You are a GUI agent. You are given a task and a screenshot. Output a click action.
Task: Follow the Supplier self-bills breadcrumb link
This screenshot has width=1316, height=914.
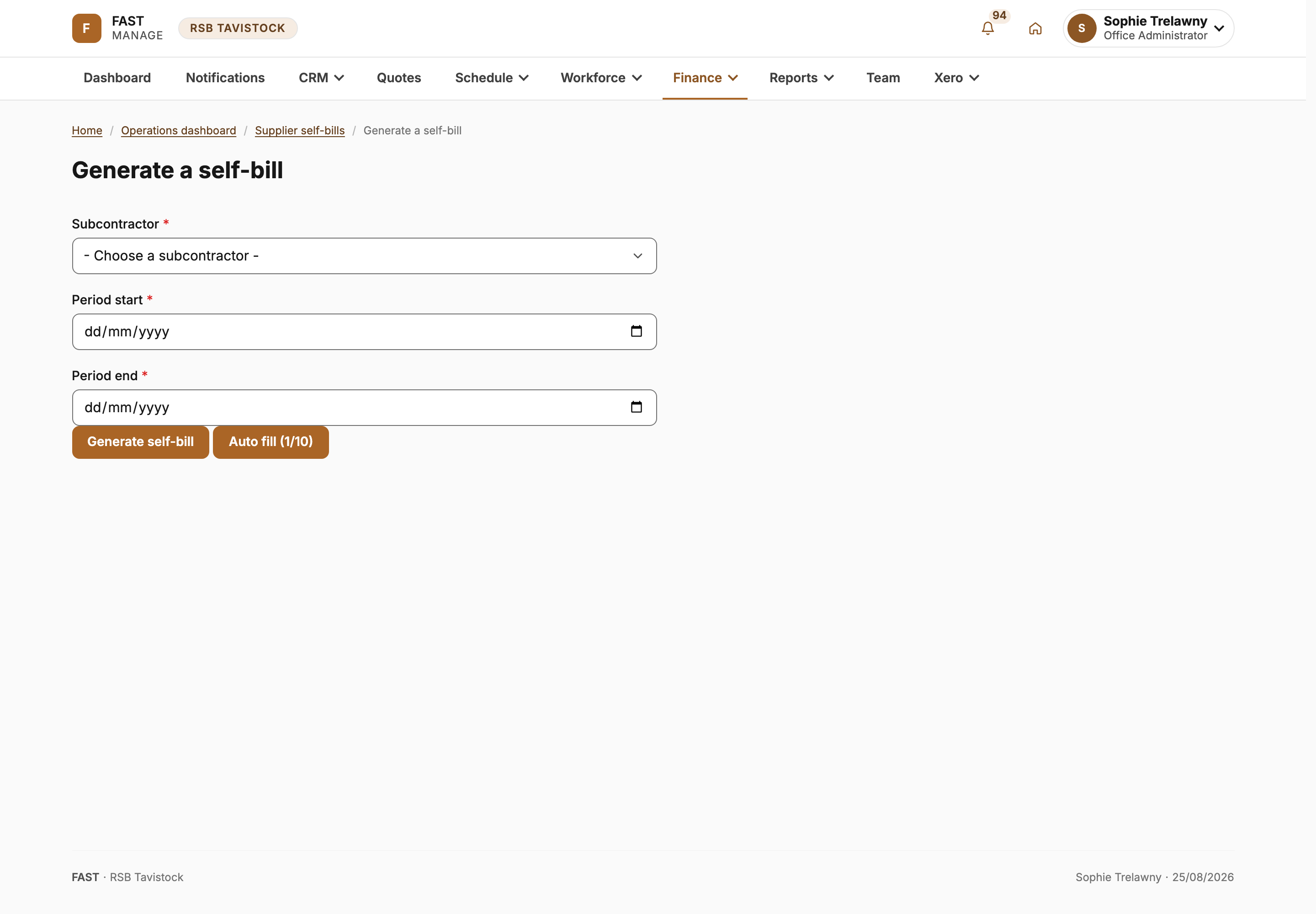click(x=299, y=131)
